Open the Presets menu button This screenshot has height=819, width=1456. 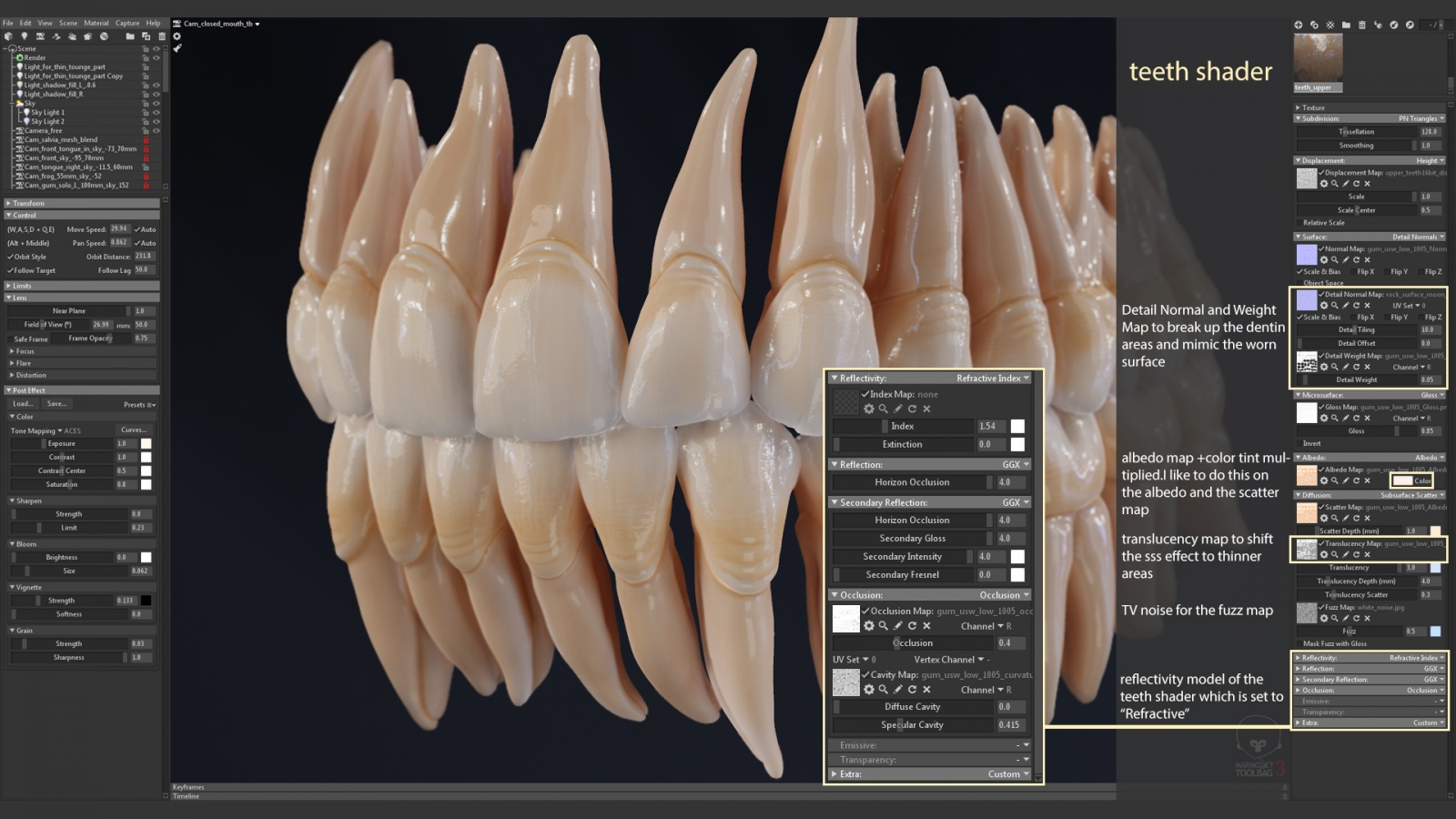tap(139, 404)
